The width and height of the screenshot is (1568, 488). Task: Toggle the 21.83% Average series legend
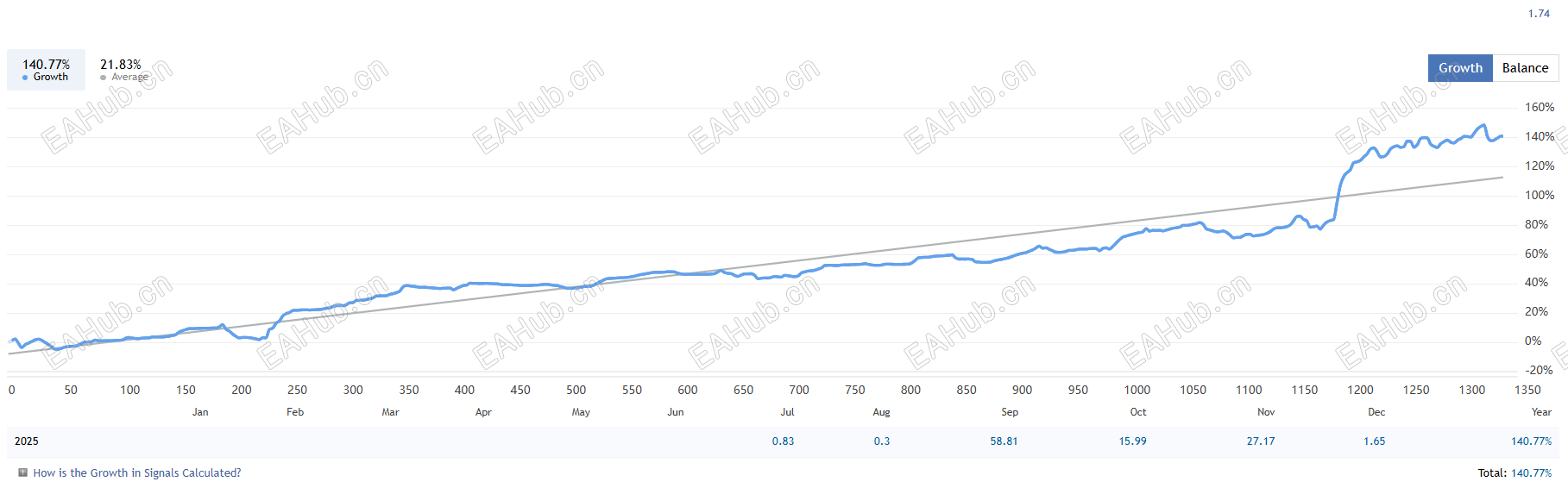pyautogui.click(x=121, y=70)
